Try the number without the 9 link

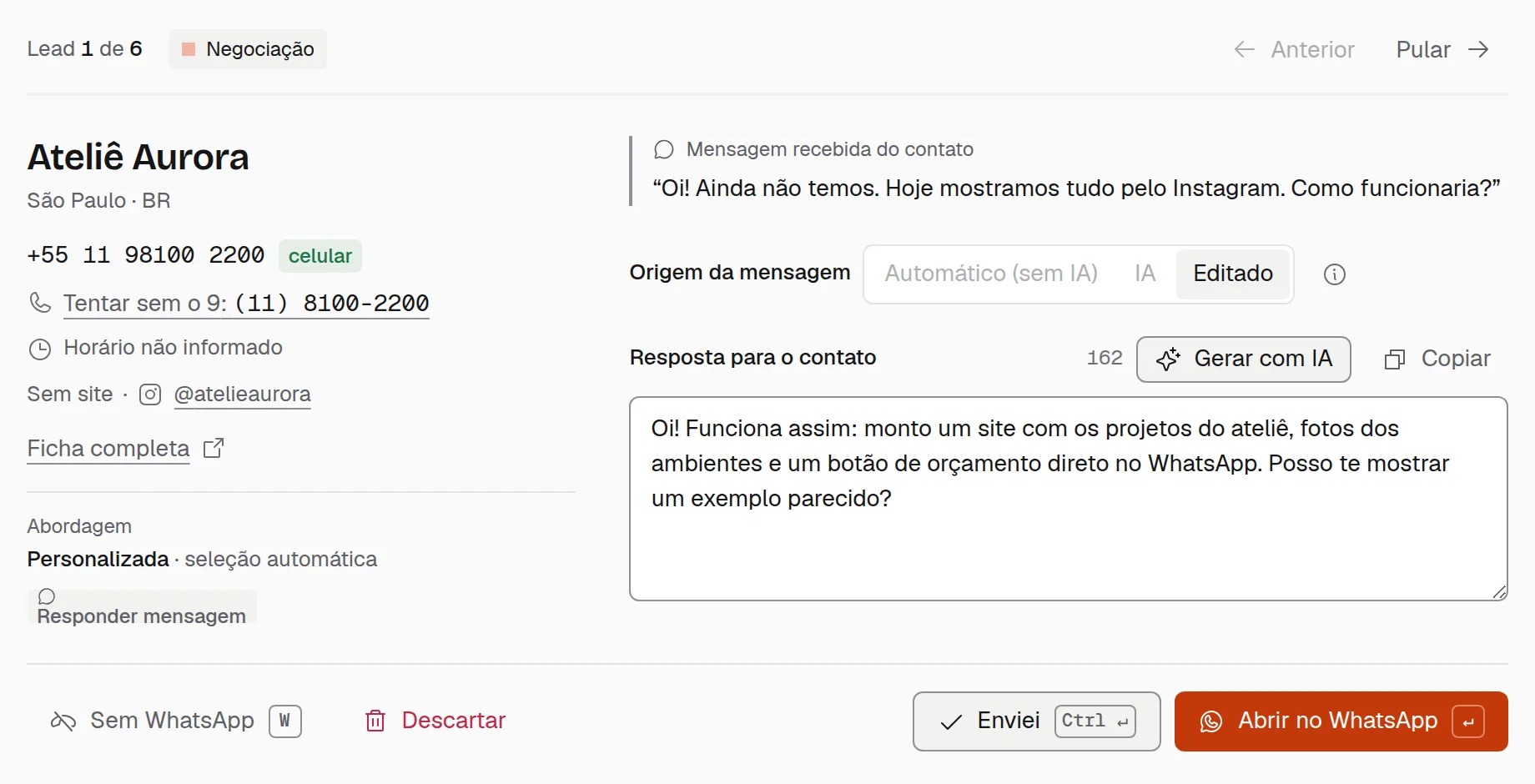tap(246, 303)
